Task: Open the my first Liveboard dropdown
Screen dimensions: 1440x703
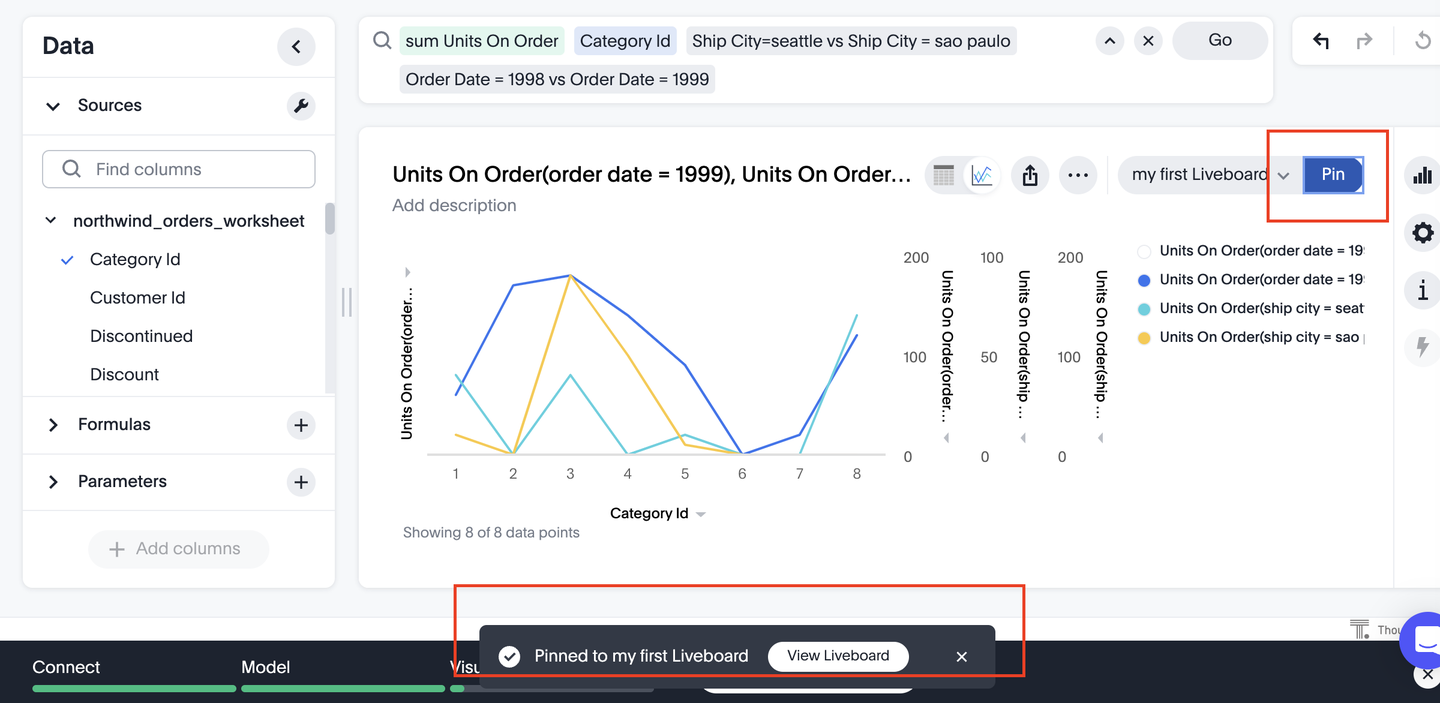Action: pyautogui.click(x=1283, y=176)
